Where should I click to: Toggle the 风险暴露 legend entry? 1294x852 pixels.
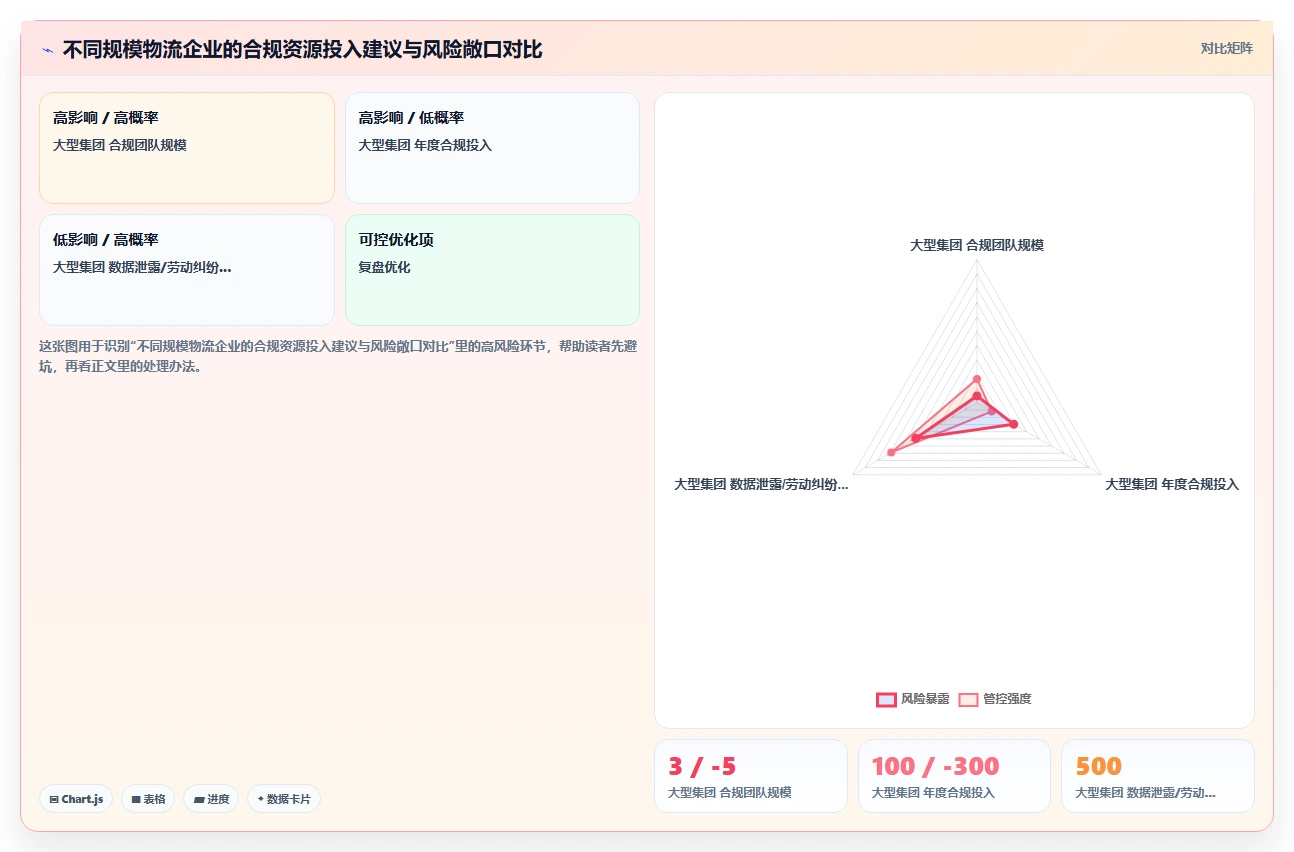pos(913,699)
